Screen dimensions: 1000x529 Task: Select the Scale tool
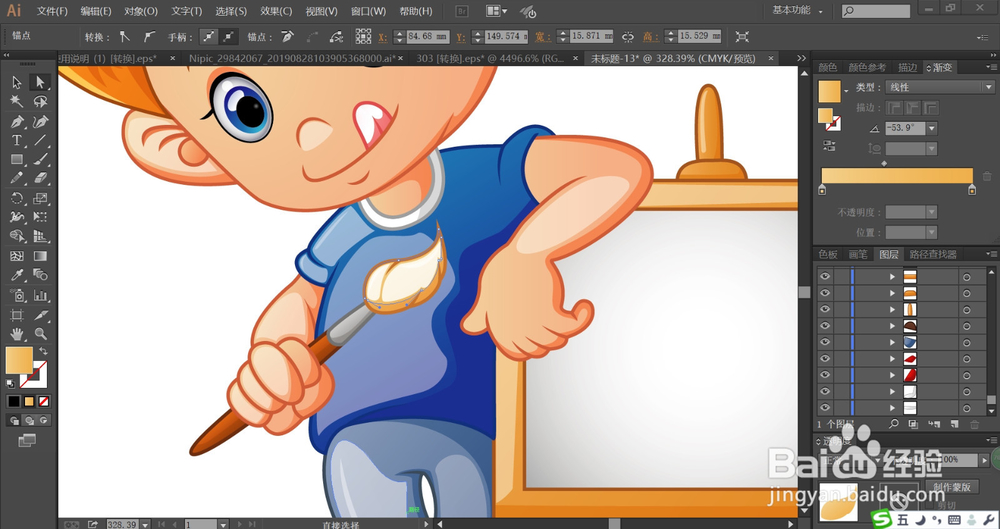coord(40,198)
